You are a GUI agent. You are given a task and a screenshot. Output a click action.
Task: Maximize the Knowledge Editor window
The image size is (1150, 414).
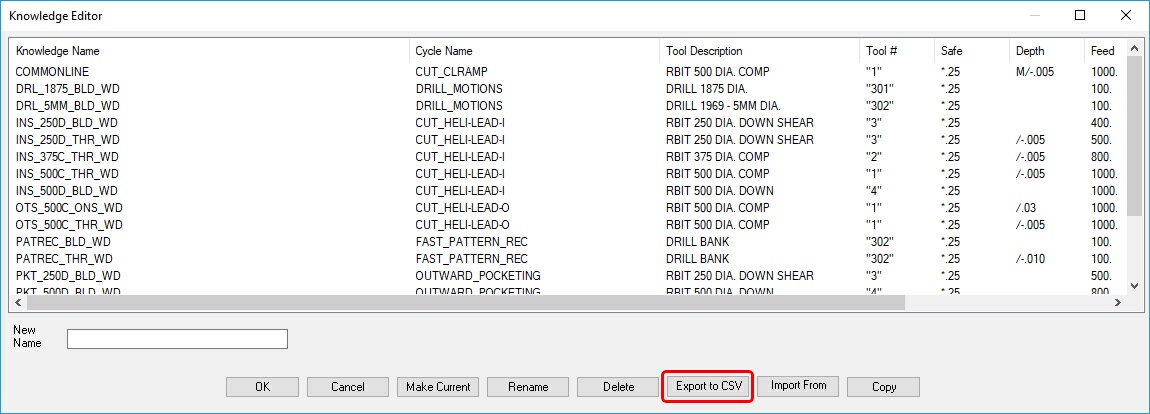click(1080, 15)
